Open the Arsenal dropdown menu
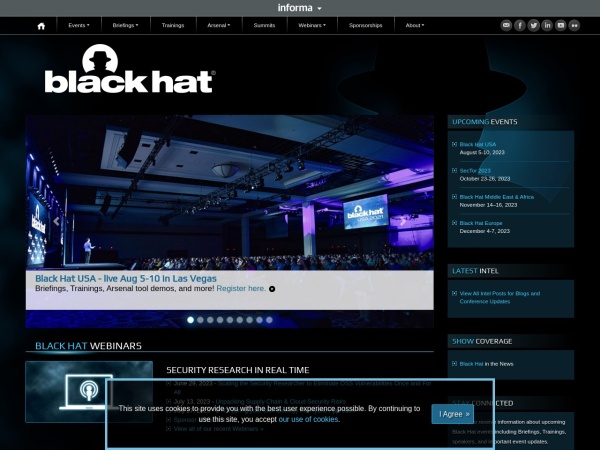Viewport: 600px width, 450px height. click(218, 25)
